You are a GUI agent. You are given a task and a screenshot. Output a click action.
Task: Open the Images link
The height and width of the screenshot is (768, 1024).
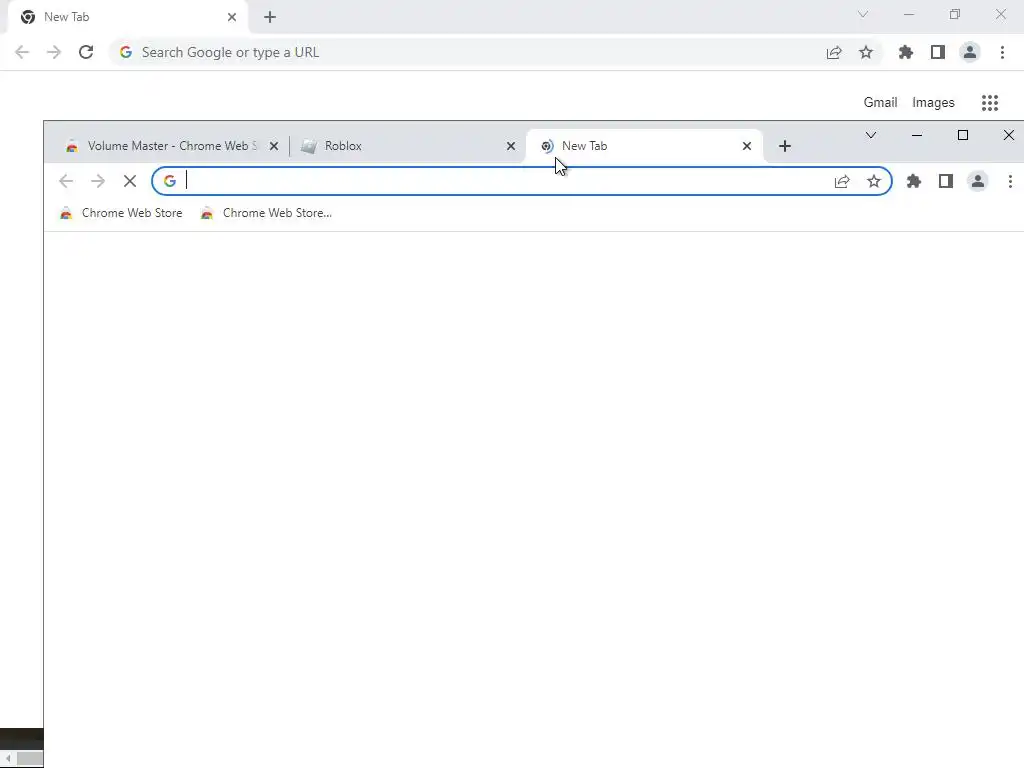(x=933, y=103)
